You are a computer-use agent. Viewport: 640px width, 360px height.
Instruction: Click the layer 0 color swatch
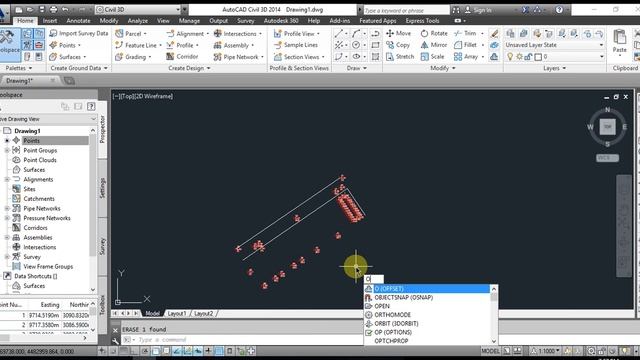click(538, 57)
